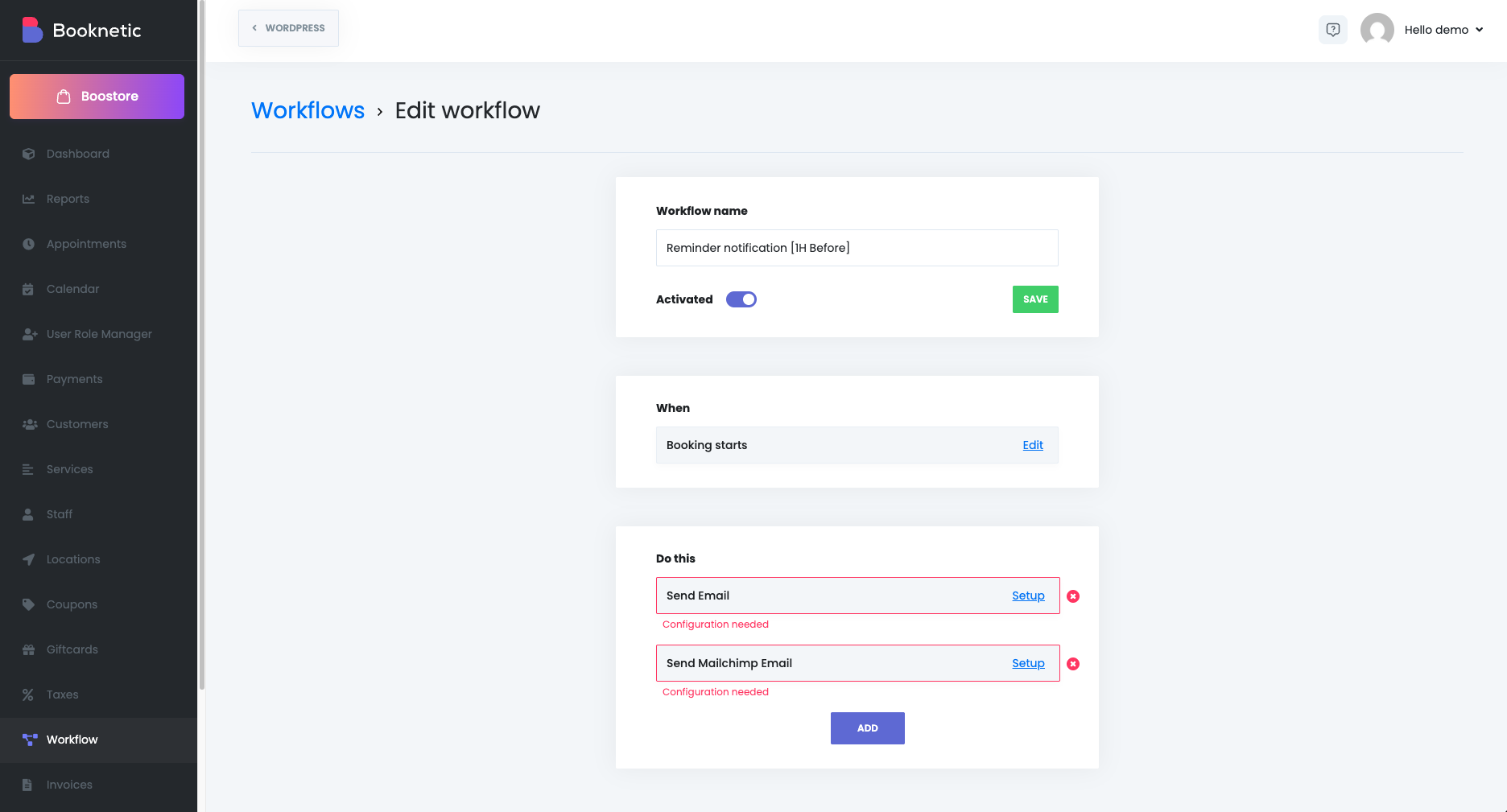Click the Reports chart icon

[x=29, y=199]
